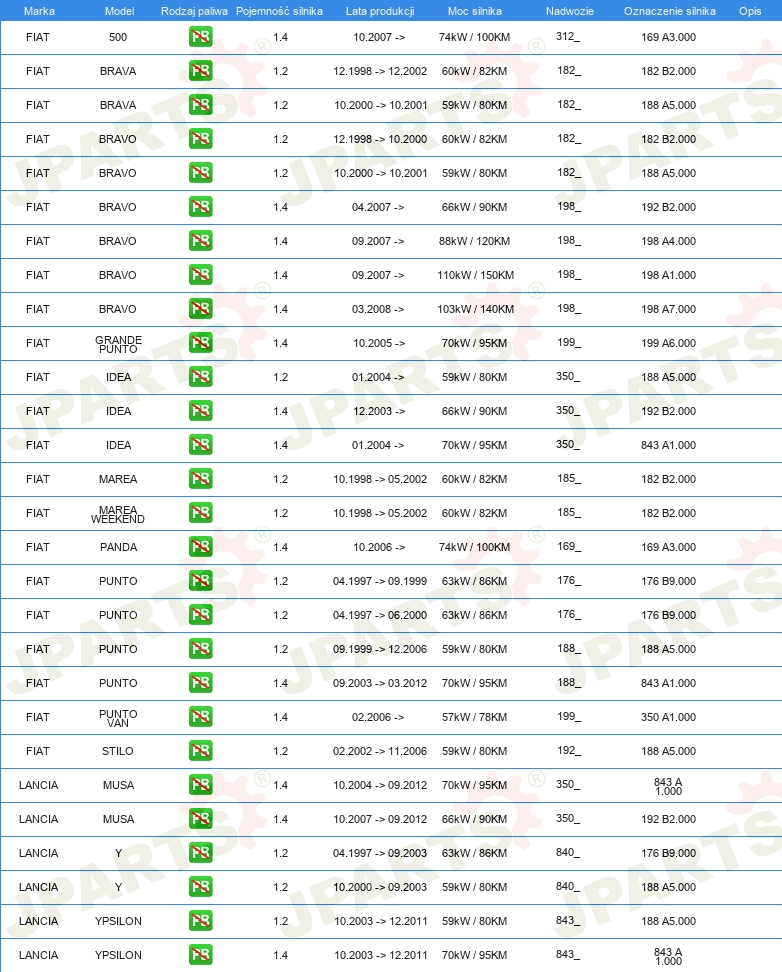Click the Oznaczenie silnika column header

click(x=670, y=11)
